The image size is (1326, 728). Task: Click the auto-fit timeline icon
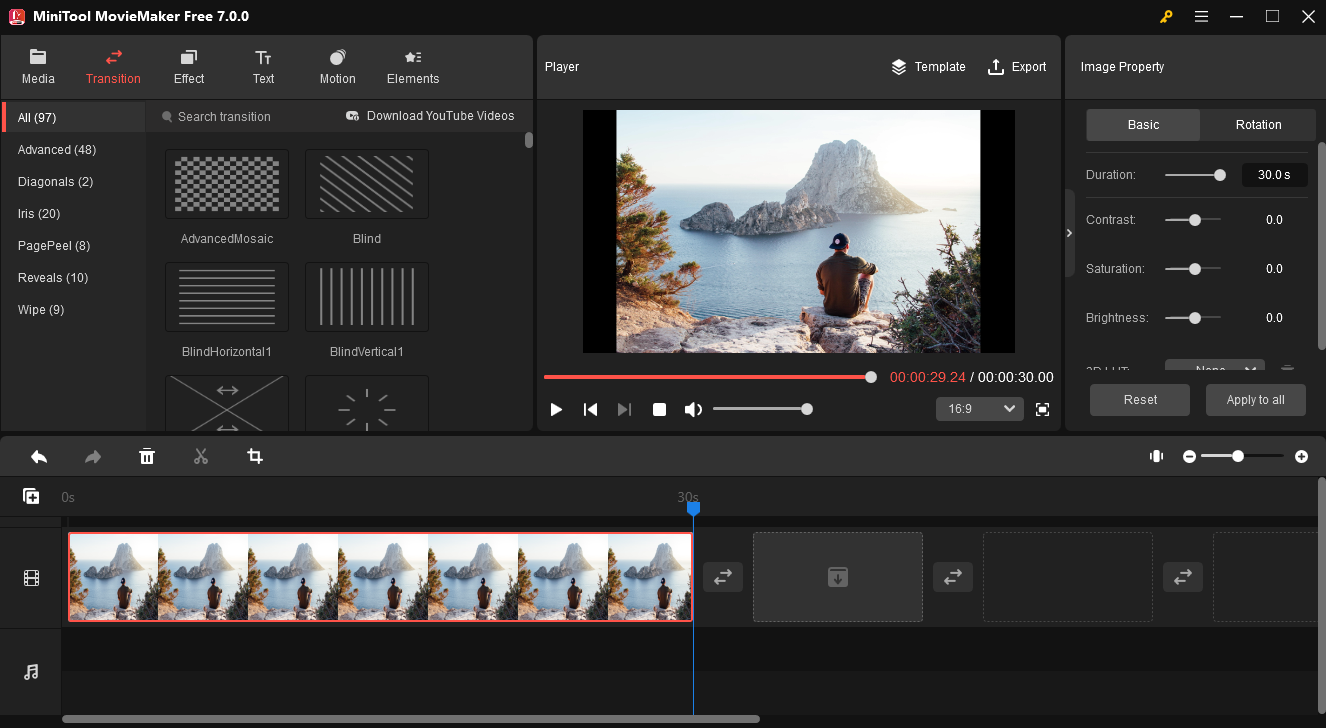point(1156,456)
